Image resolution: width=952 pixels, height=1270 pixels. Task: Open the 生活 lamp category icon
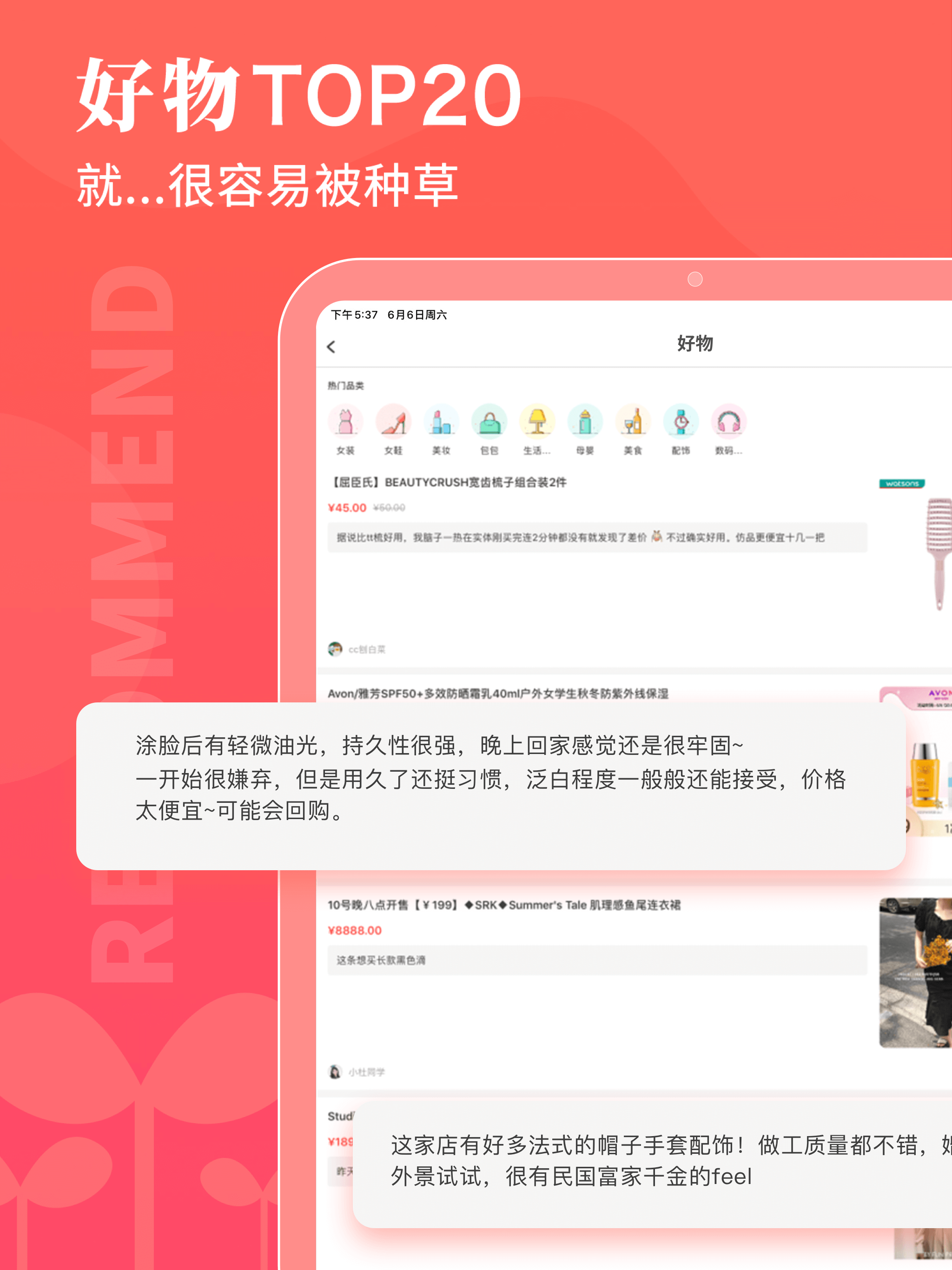[x=537, y=422]
